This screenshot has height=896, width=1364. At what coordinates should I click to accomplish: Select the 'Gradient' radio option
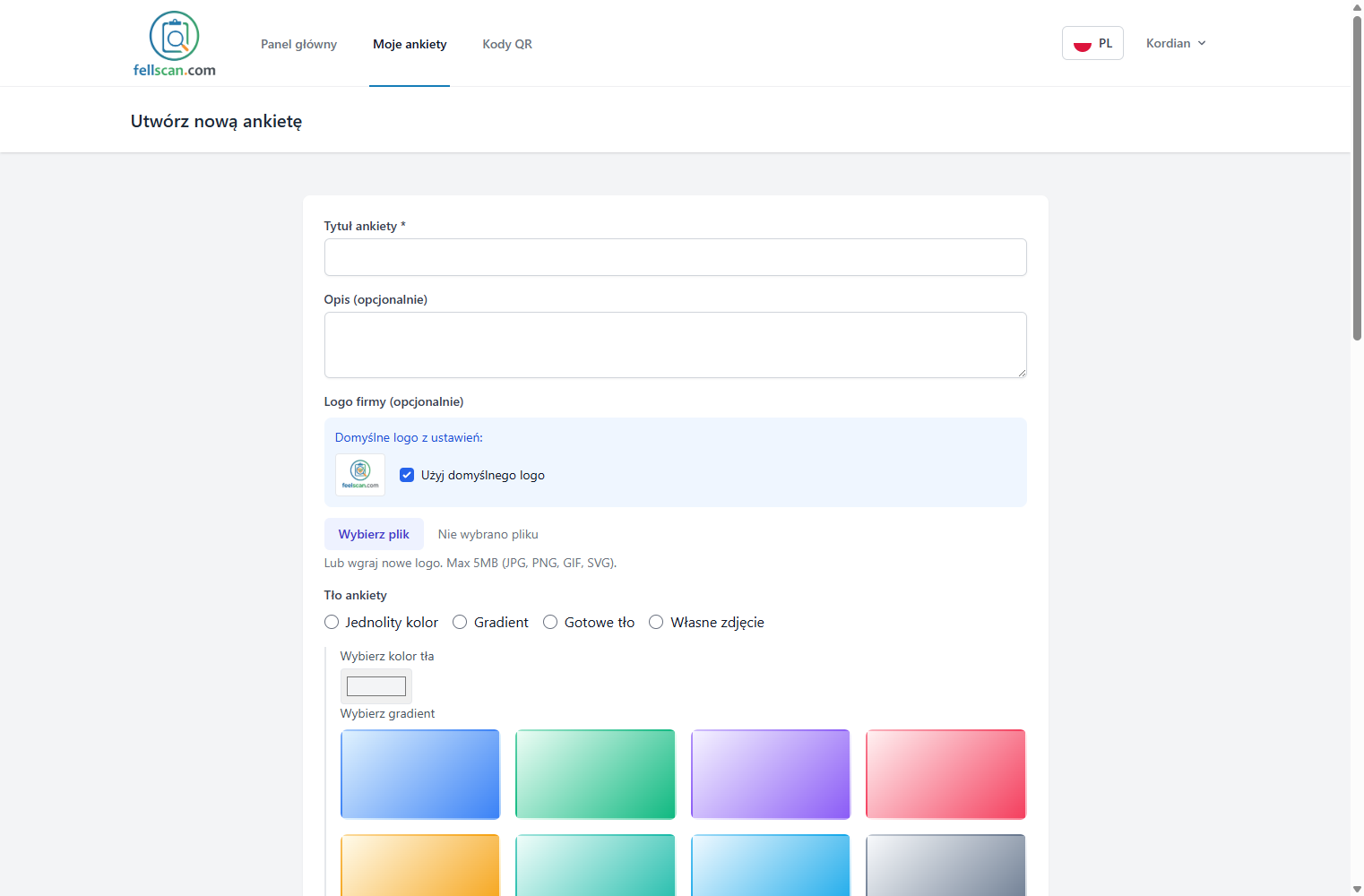pyautogui.click(x=460, y=622)
